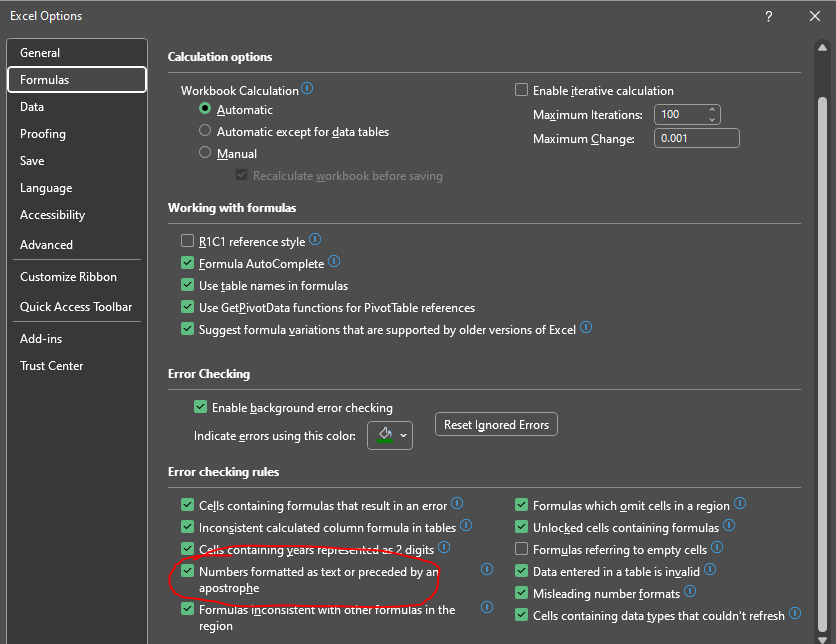The image size is (836, 644).
Task: Toggle Unlocked cells containing formulas checkbox
Action: click(x=521, y=527)
